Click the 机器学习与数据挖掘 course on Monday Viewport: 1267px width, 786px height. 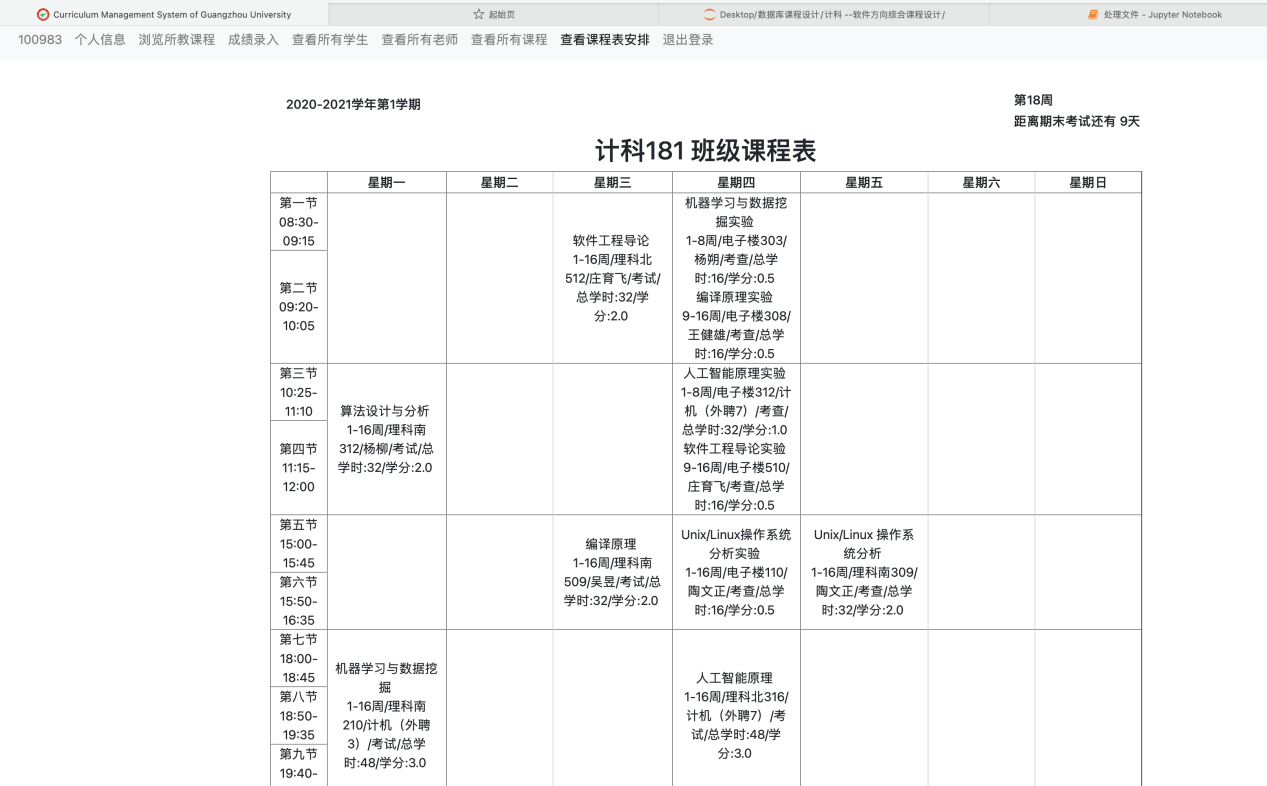click(x=385, y=715)
